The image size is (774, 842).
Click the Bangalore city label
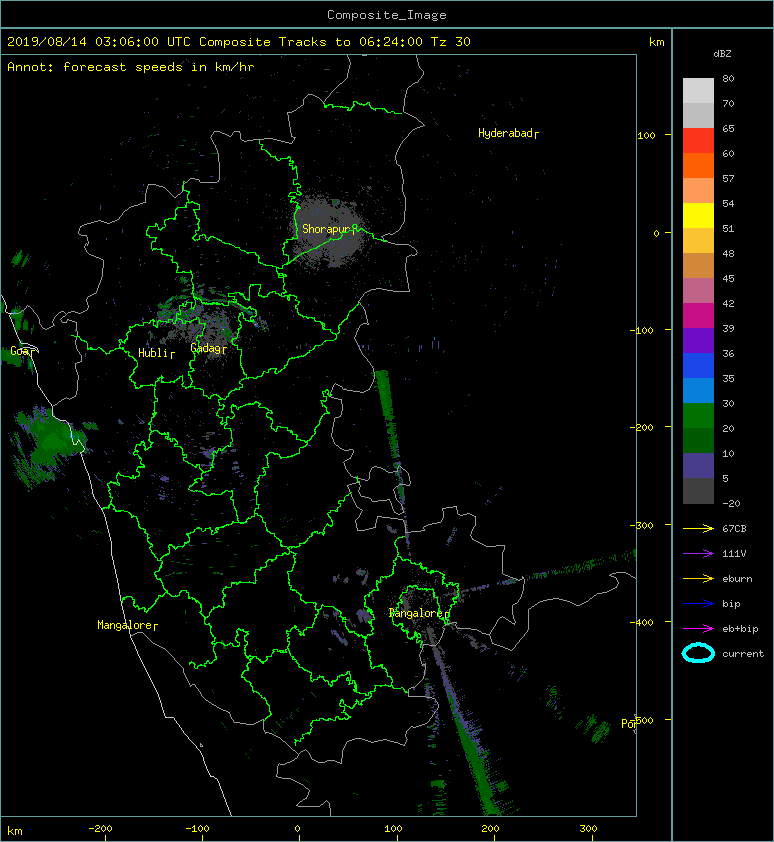418,613
